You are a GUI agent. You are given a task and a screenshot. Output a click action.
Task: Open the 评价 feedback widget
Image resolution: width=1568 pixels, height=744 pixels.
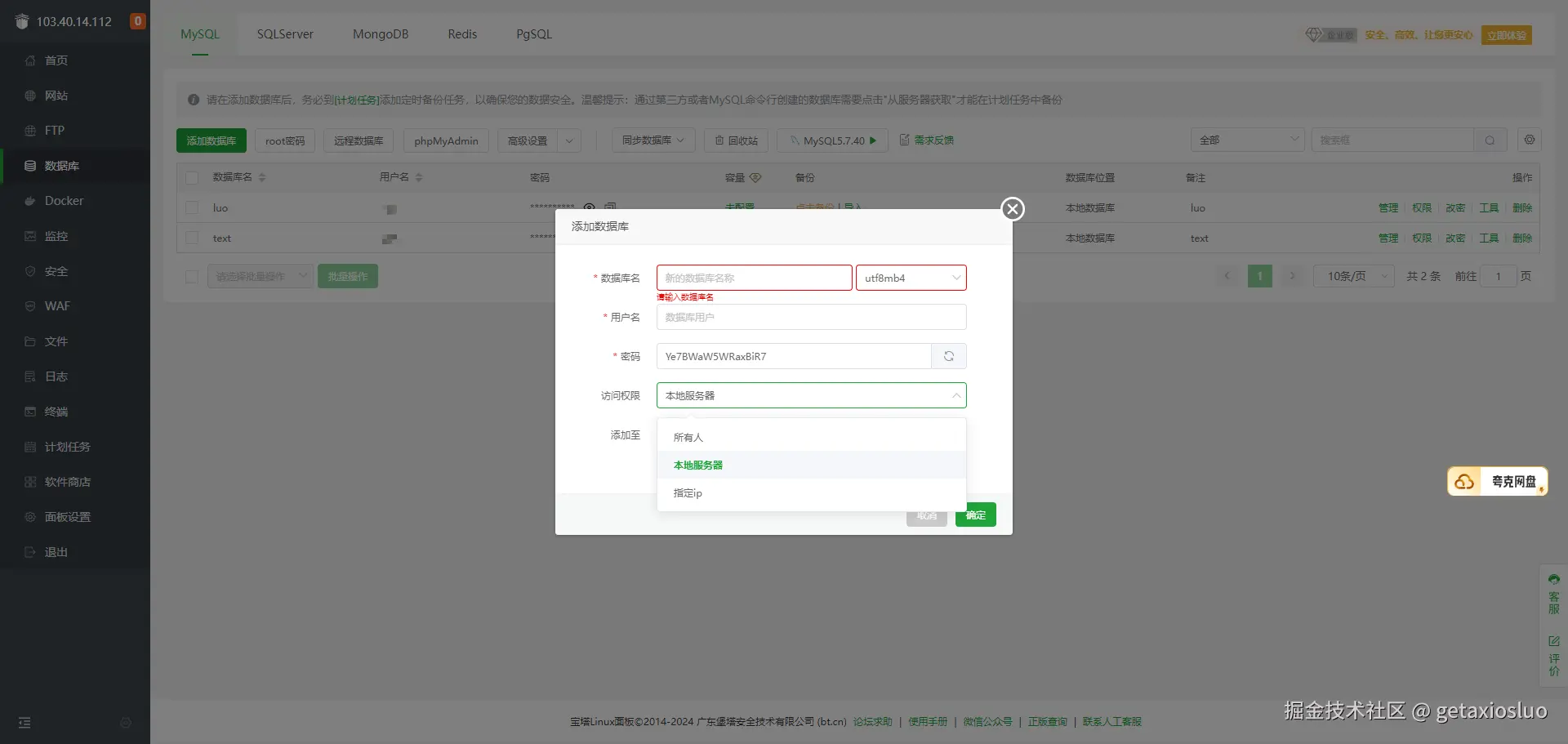1554,656
